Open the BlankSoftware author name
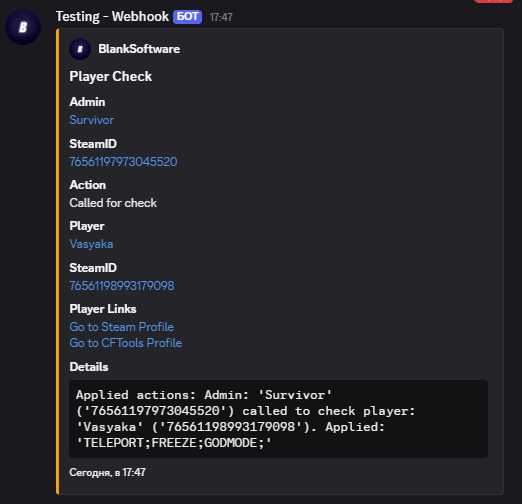This screenshot has width=522, height=504. 139,49
